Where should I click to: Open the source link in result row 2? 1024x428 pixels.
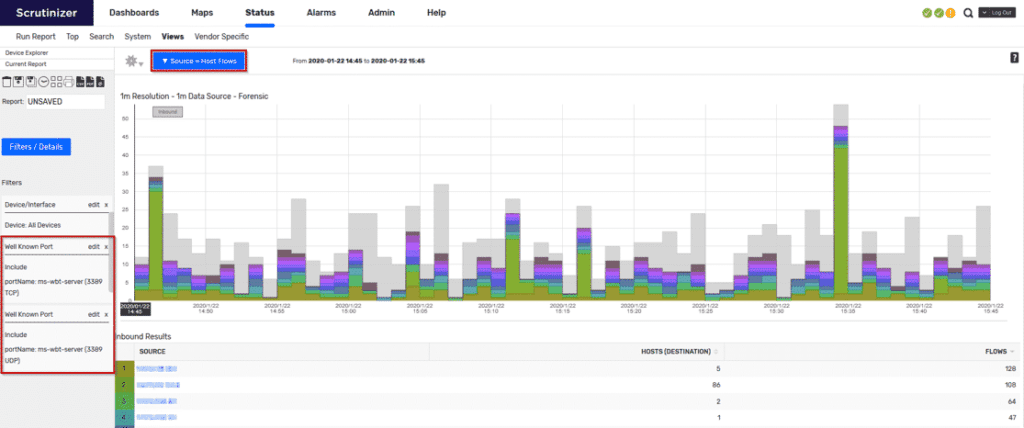tap(157, 385)
